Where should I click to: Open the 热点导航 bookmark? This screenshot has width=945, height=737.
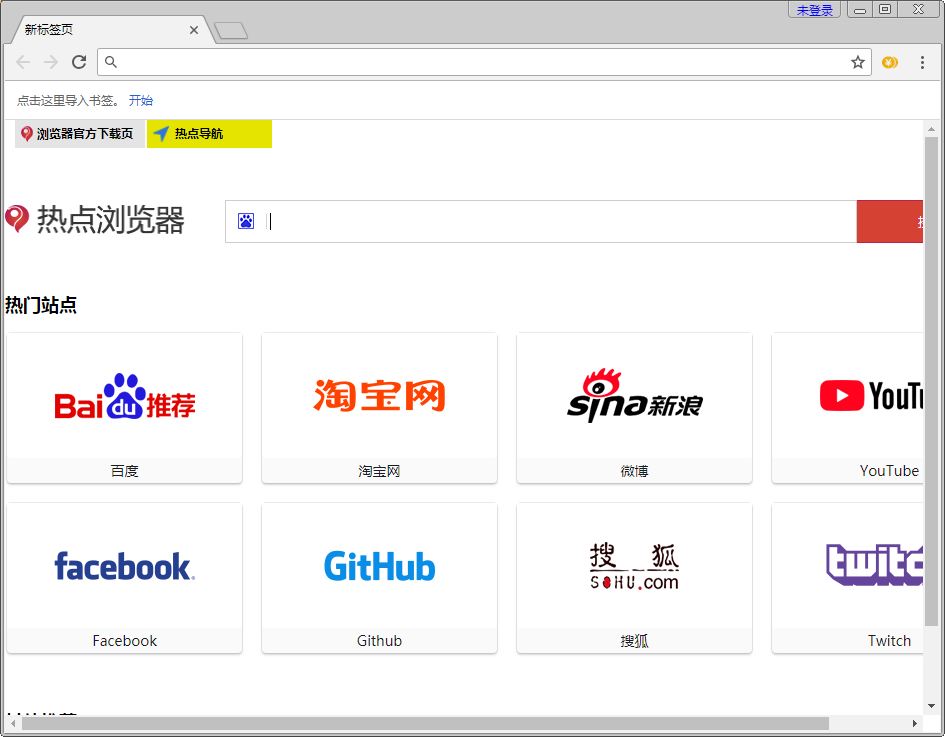209,134
